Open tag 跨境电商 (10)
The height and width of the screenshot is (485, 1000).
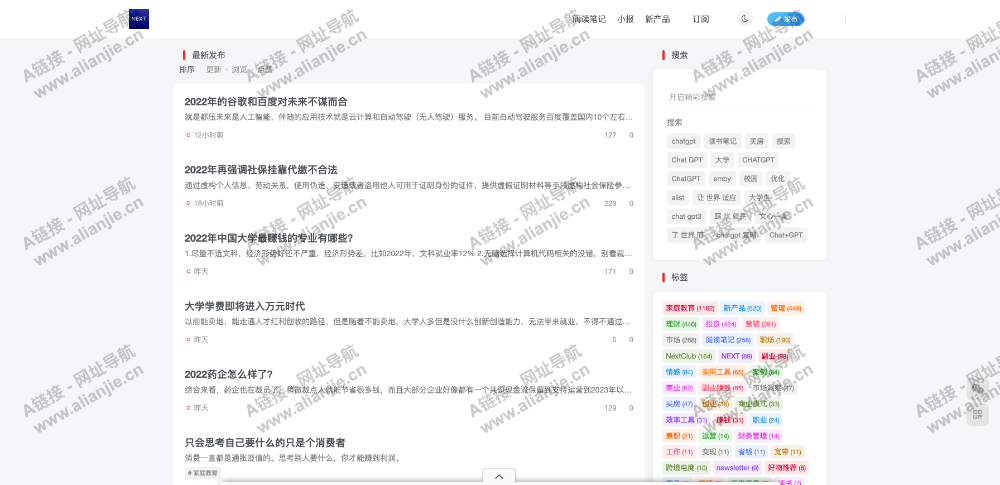click(x=686, y=468)
